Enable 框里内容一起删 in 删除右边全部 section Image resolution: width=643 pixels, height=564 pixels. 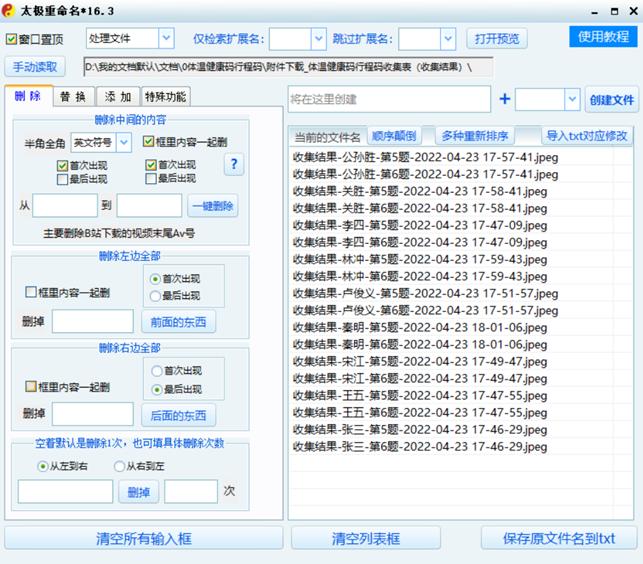[31, 386]
